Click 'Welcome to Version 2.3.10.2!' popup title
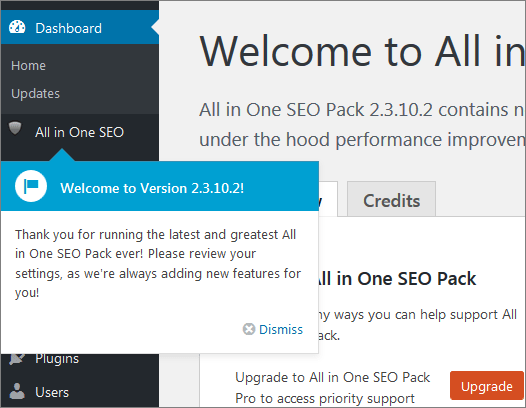526x408 pixels. point(152,188)
